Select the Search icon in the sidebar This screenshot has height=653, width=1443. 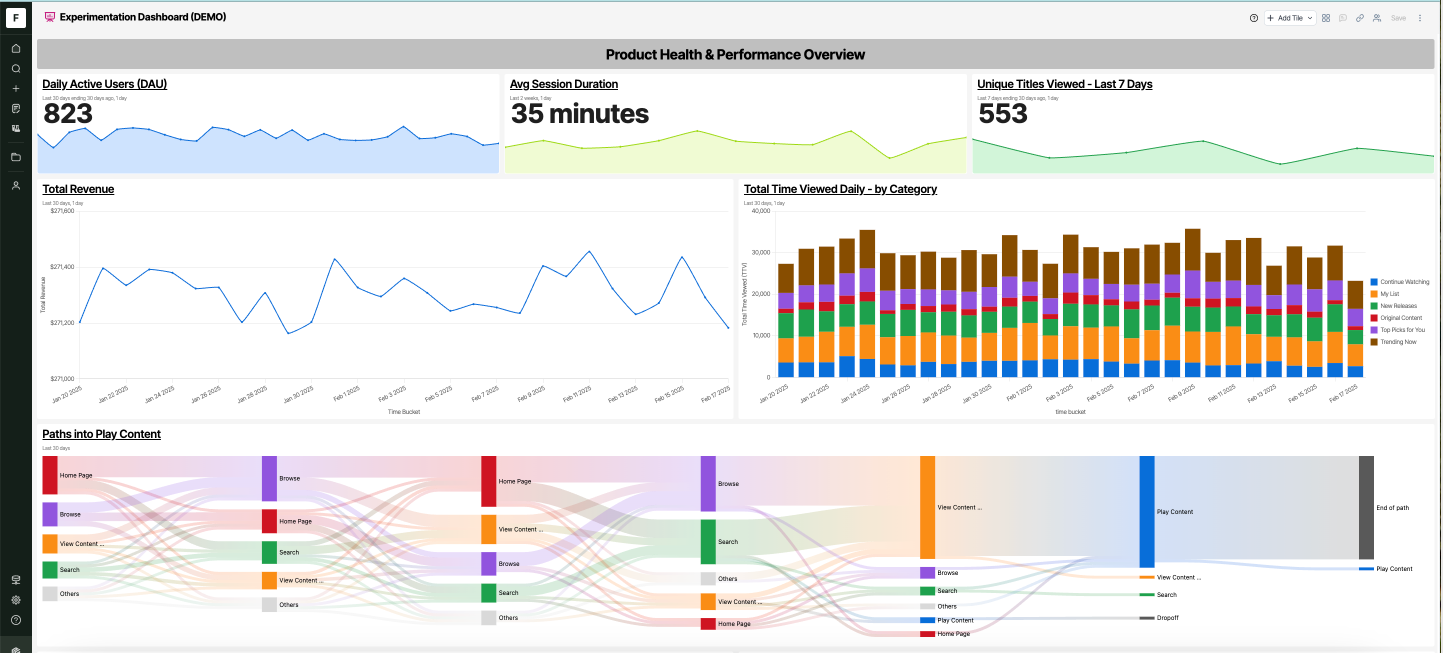pos(15,68)
